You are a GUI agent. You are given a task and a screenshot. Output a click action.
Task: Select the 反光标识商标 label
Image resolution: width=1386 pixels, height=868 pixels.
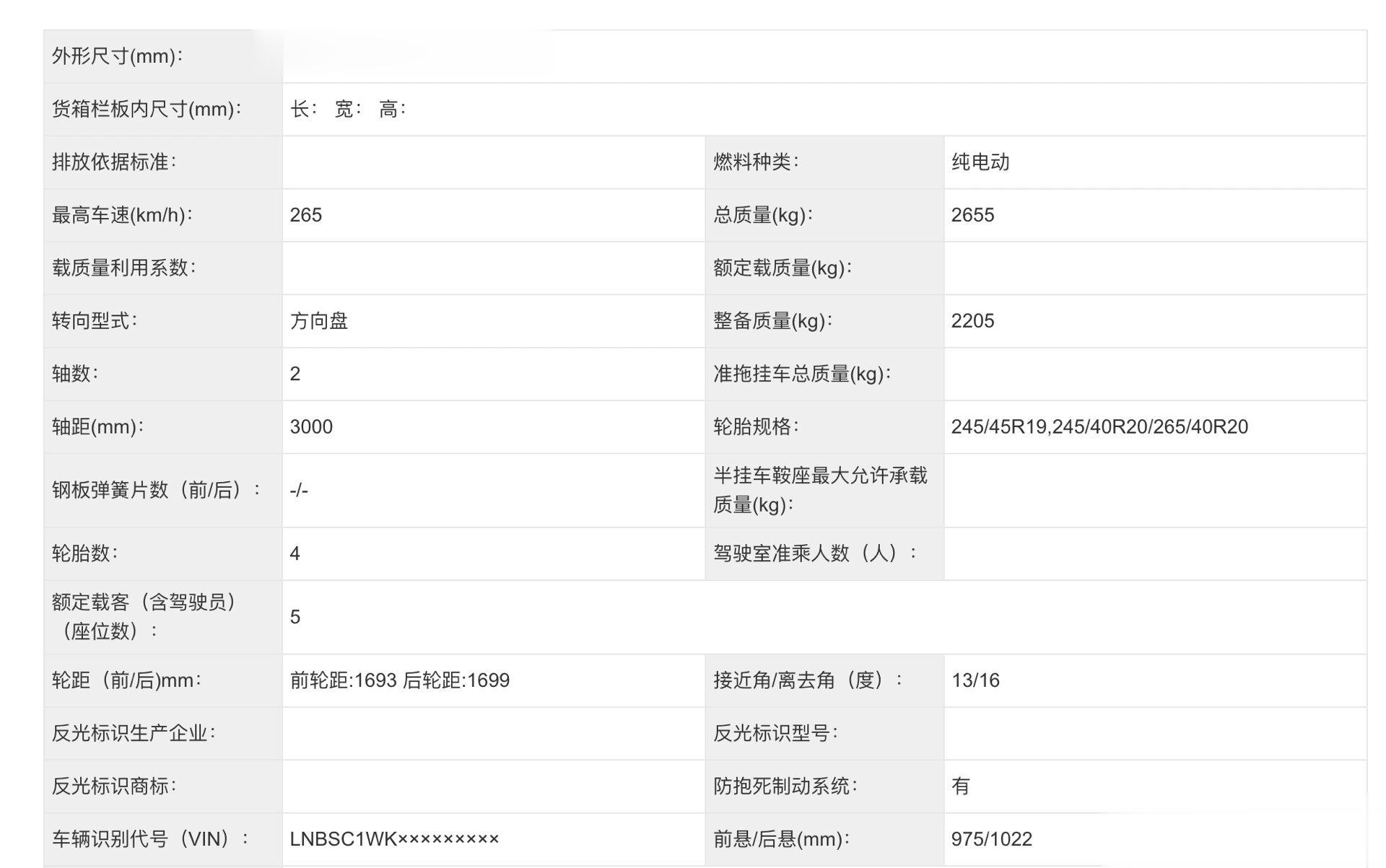pos(114,786)
